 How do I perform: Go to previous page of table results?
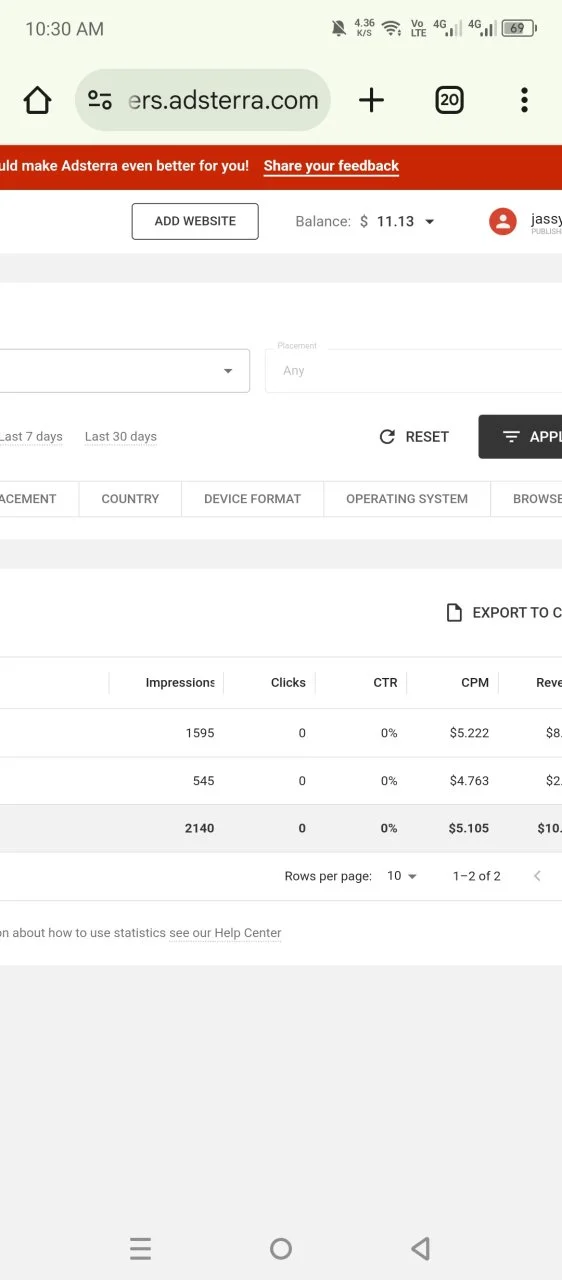537,876
